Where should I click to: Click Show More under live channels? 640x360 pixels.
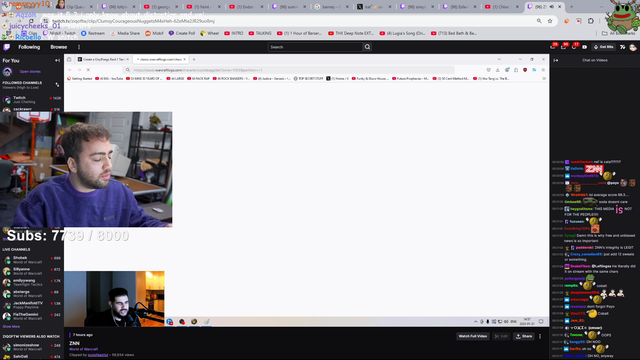click(x=11, y=327)
